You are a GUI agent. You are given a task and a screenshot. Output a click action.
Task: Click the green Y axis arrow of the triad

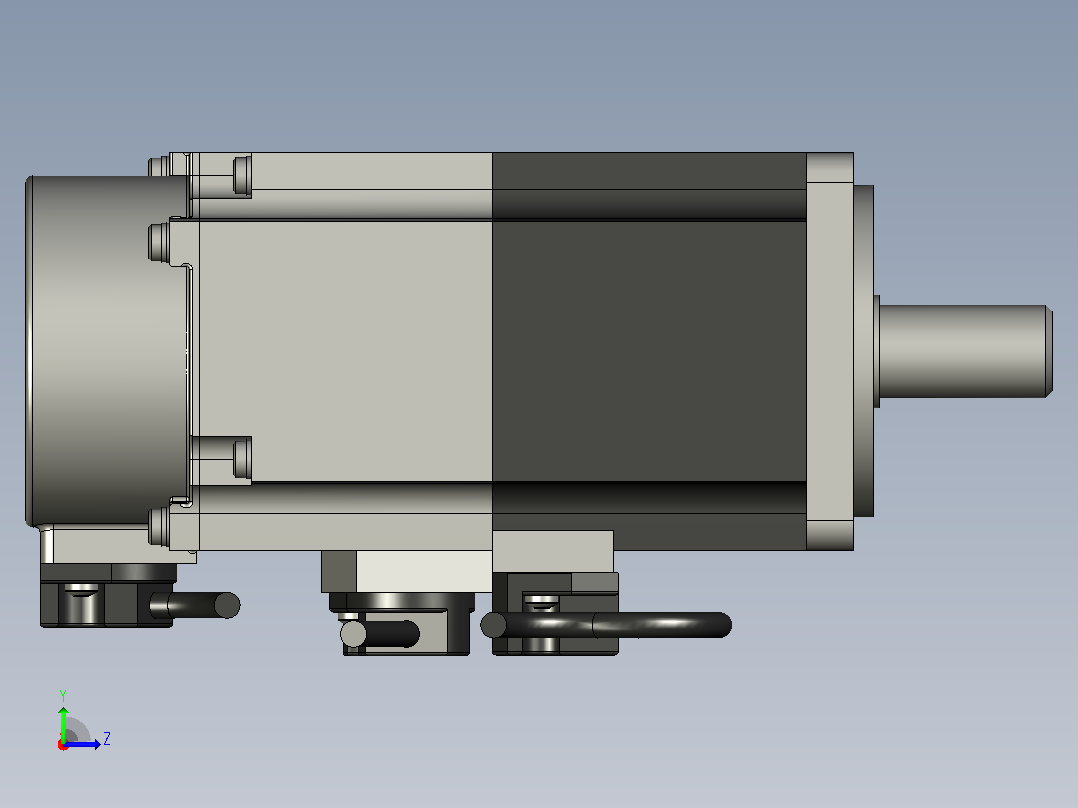tap(63, 724)
